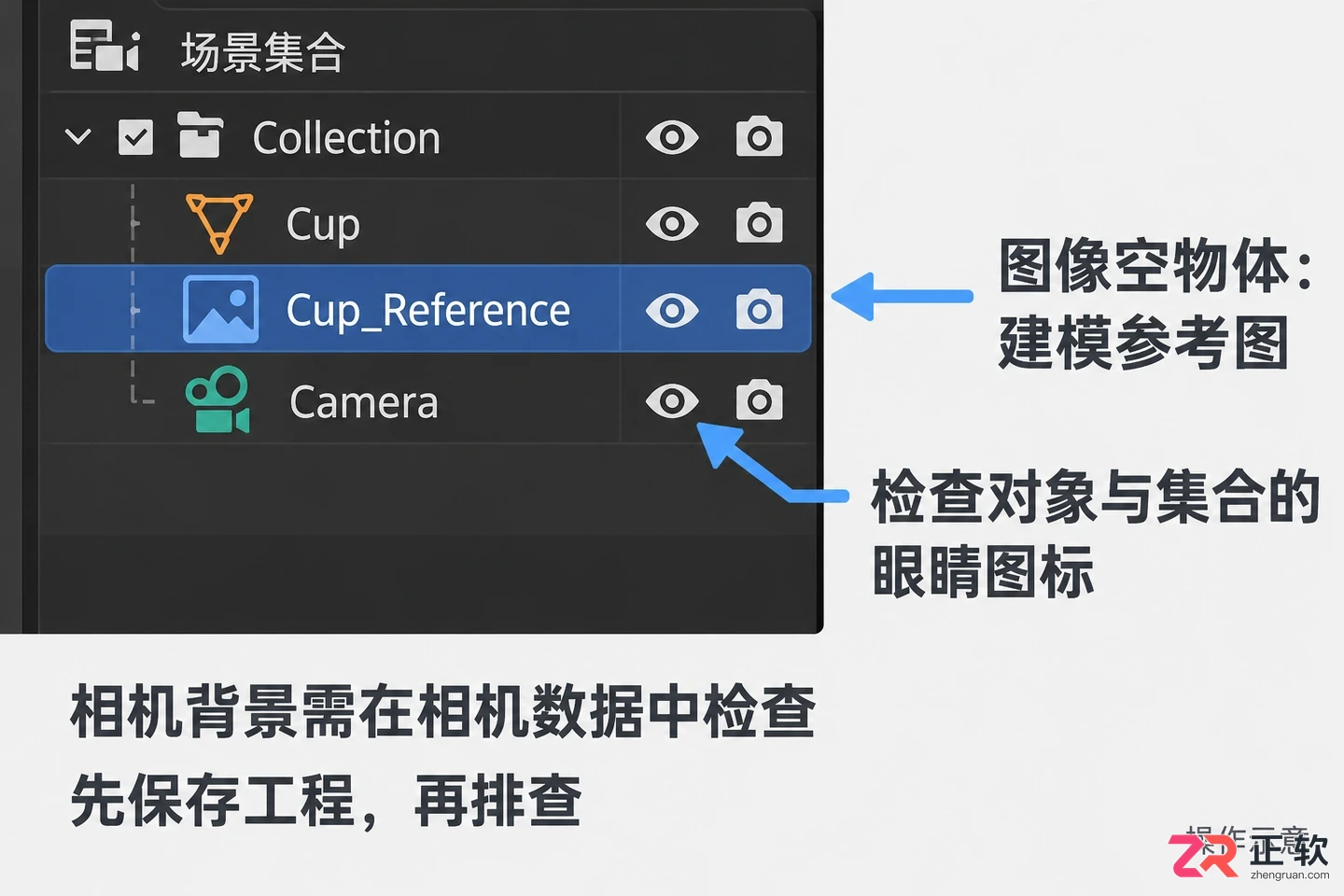Hide the Camera object in viewport
This screenshot has width=1344, height=896.
672,401
